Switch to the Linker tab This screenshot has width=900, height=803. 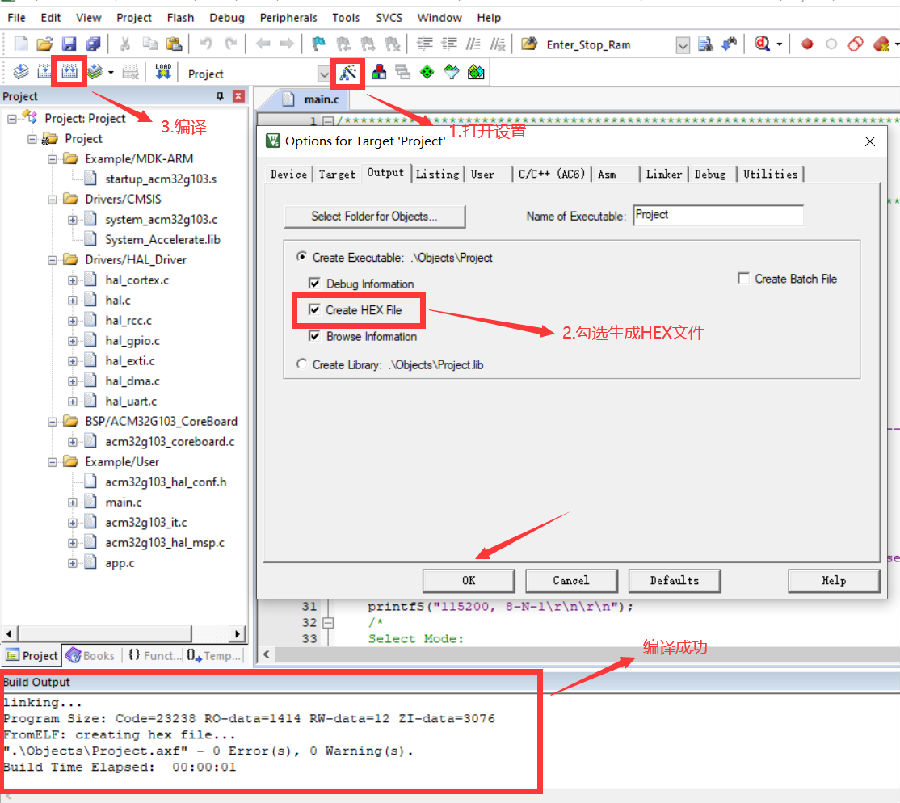(x=663, y=174)
